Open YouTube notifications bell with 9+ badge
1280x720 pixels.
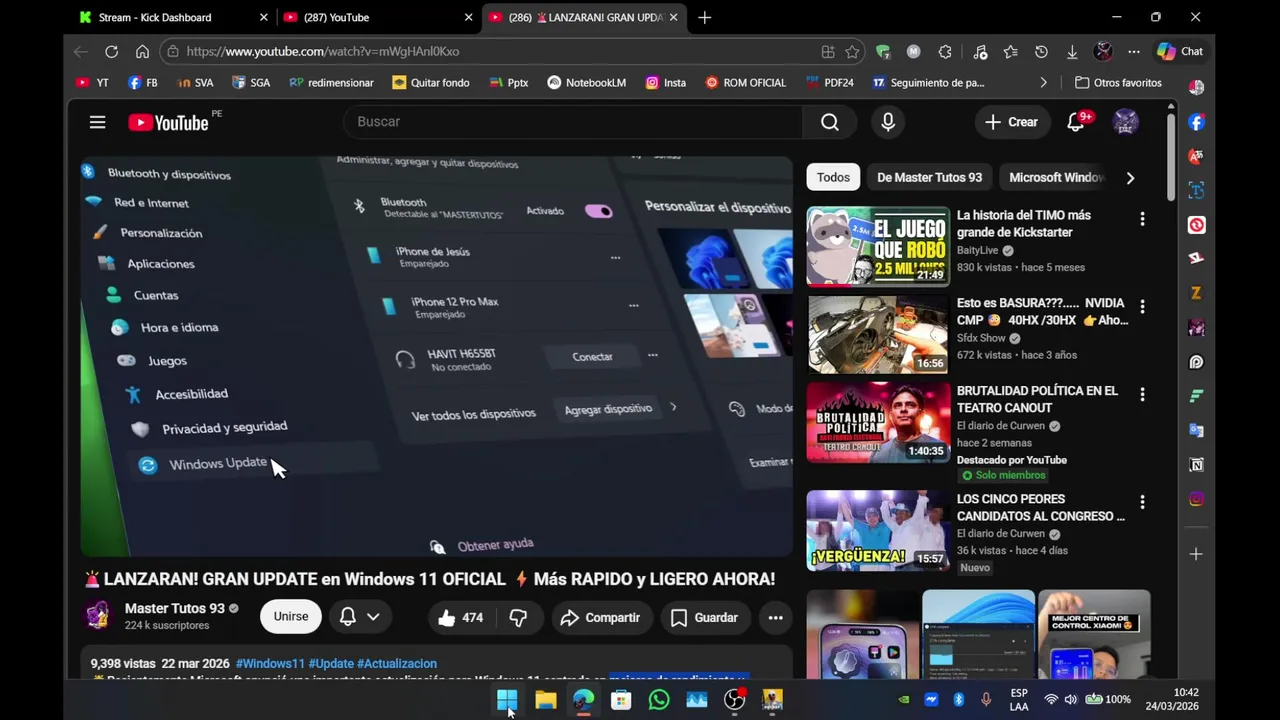(x=1076, y=122)
